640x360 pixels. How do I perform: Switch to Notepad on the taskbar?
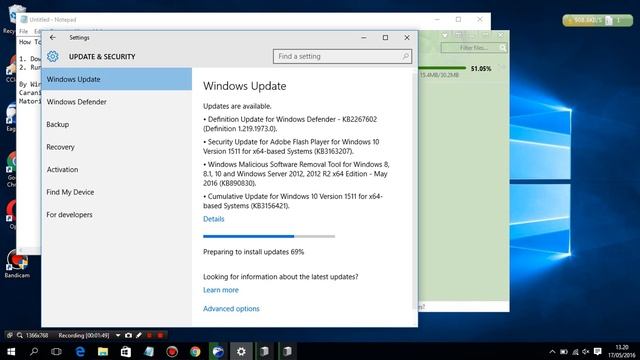tap(149, 351)
